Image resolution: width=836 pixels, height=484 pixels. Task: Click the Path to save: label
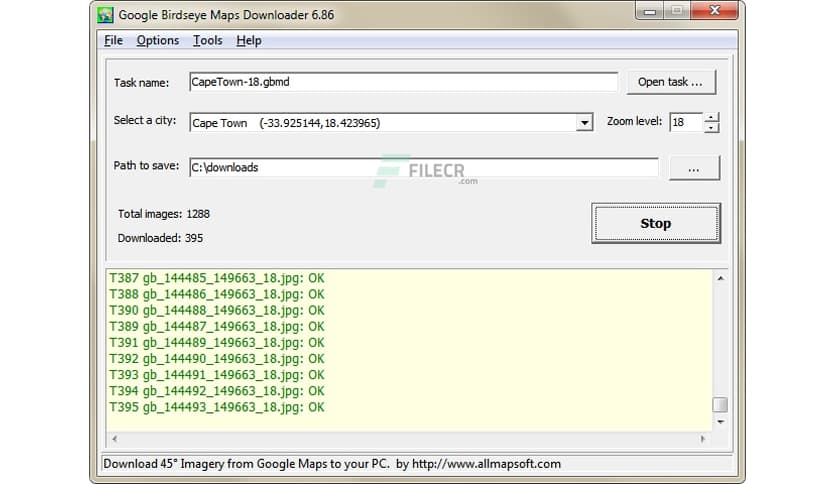point(146,166)
